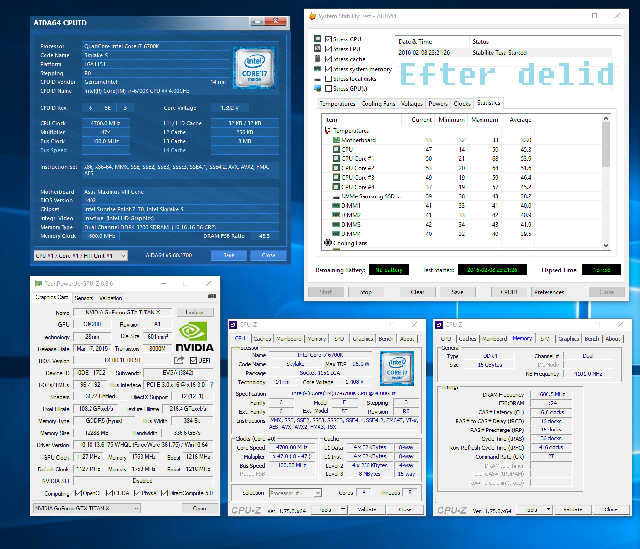Click the CPU chip icon beside Stress CPU
640x549 pixels.
pyautogui.click(x=318, y=39)
